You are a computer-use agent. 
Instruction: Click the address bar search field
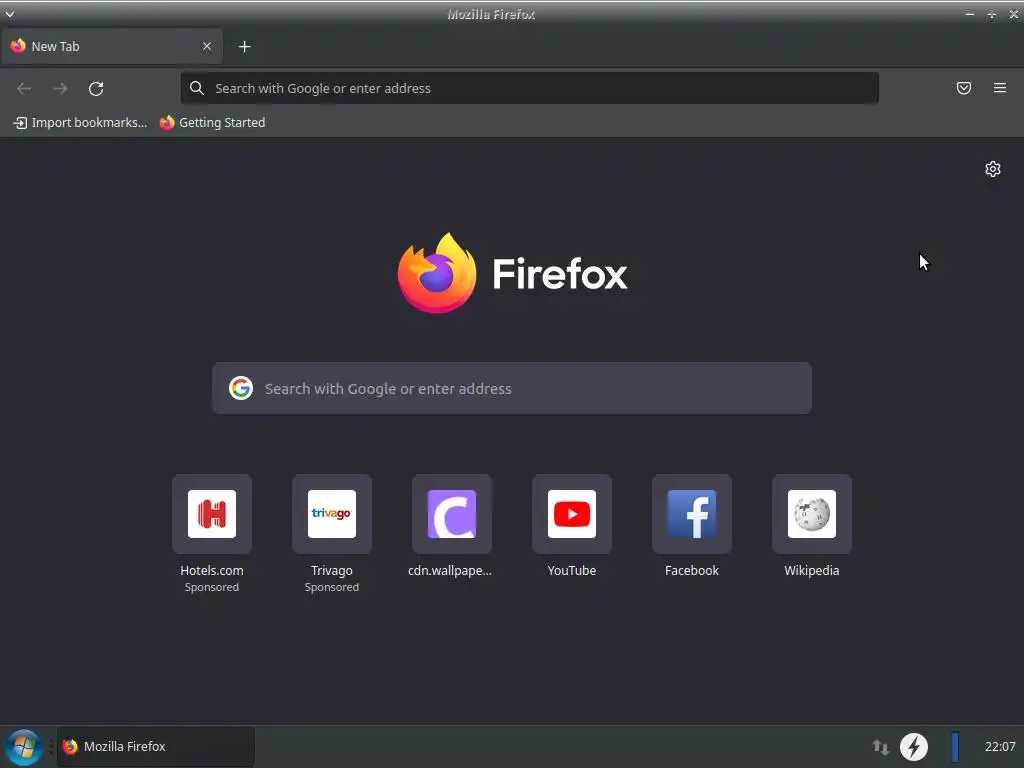click(530, 88)
